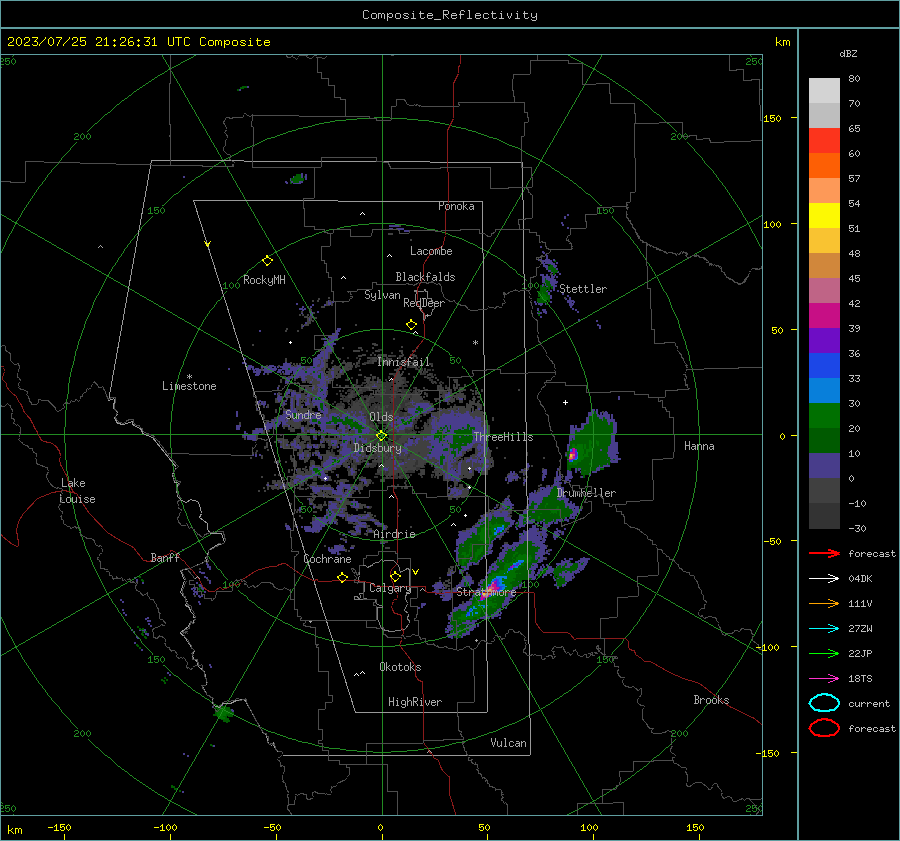
Task: Click the red 'forecast' ellipse legend icon
Action: [824, 728]
